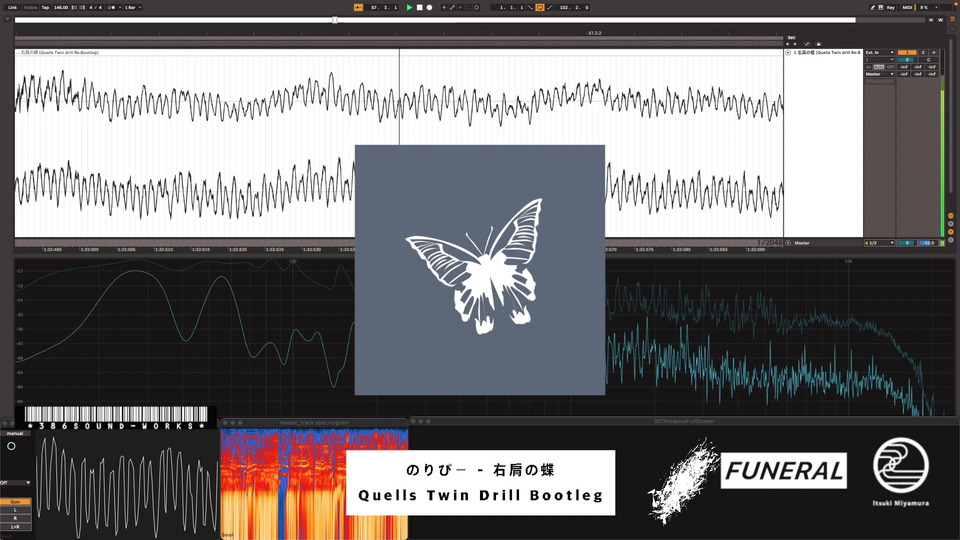Click the MIDI overdub plus icon

coord(444,7)
